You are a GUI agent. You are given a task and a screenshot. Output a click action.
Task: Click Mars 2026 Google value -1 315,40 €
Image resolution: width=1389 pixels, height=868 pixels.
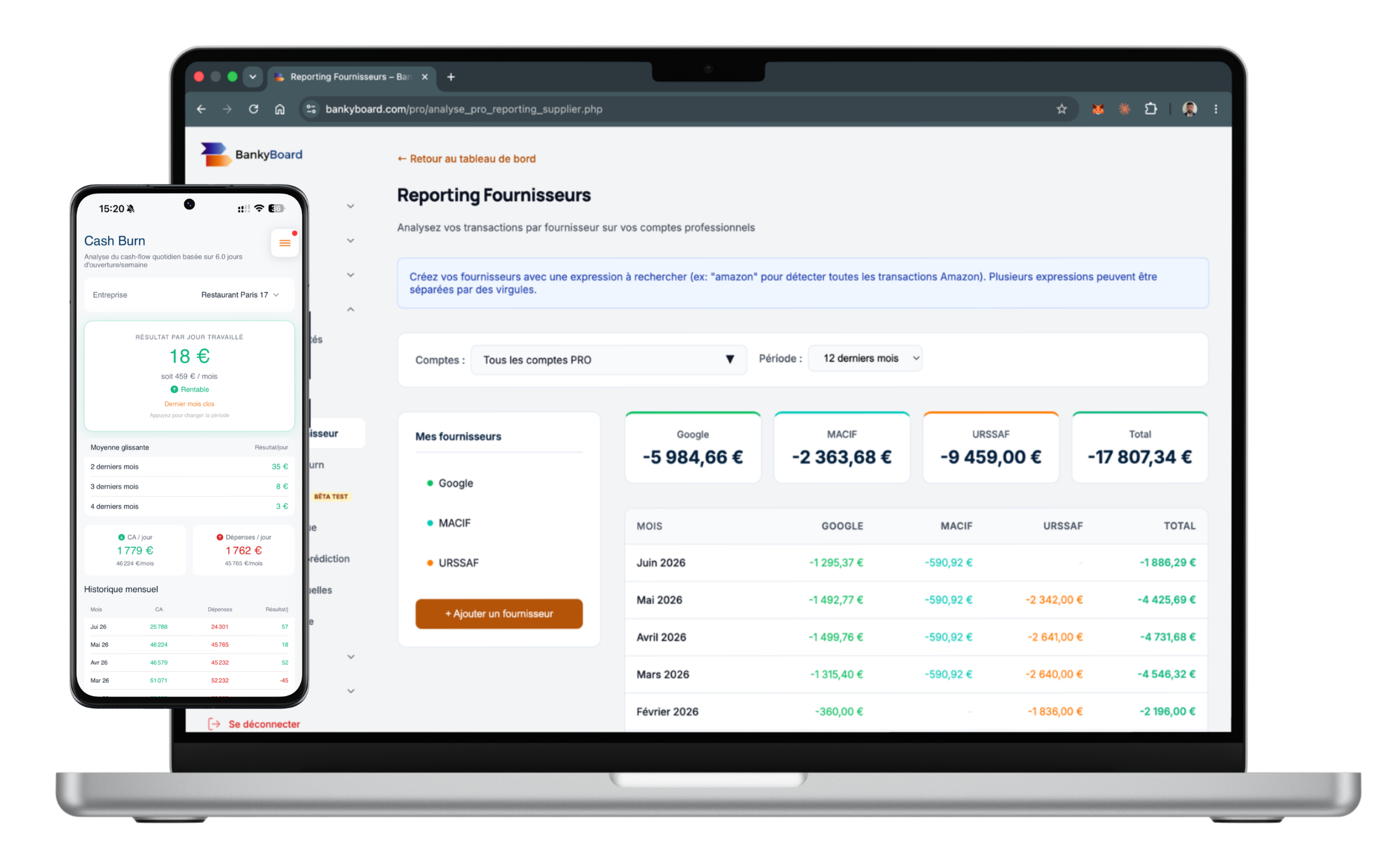(836, 675)
